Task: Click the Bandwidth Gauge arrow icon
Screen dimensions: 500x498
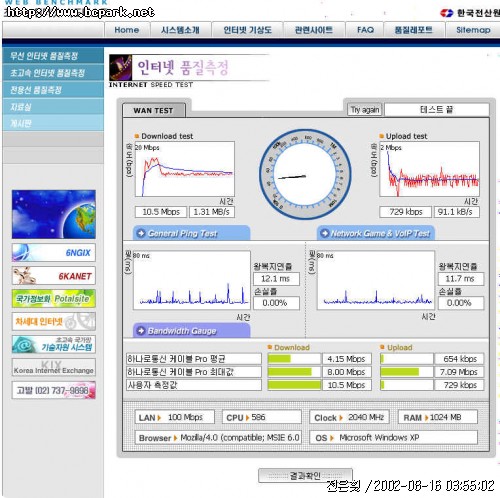Action: [x=141, y=331]
